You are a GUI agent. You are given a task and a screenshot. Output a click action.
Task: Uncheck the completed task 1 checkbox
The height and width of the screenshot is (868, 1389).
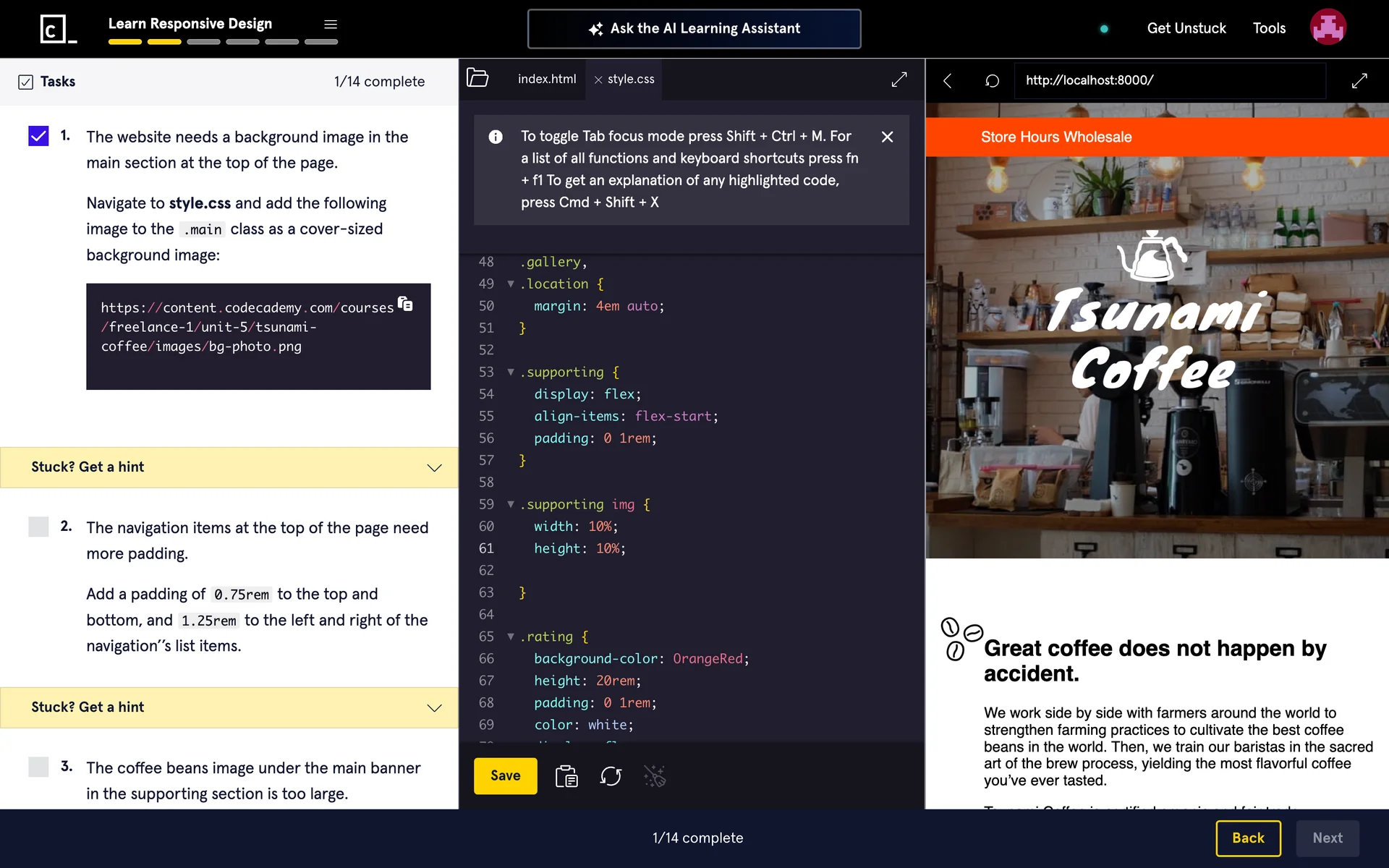pyautogui.click(x=38, y=136)
